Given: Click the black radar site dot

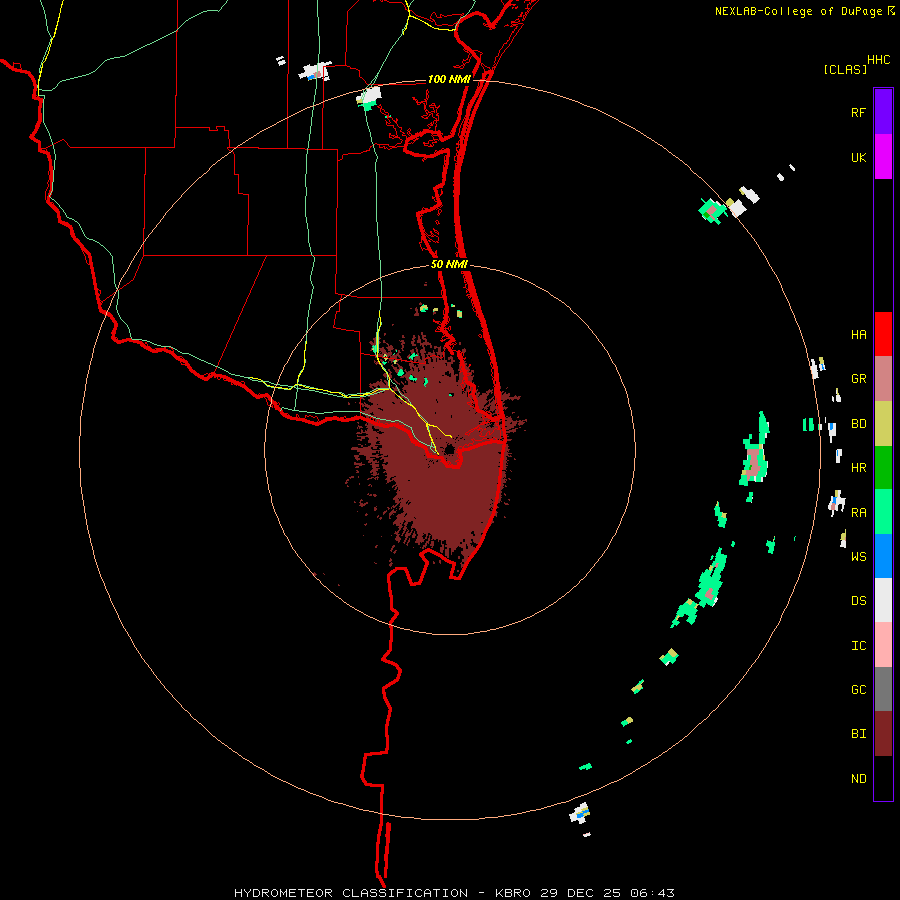Looking at the screenshot, I should coord(450,449).
